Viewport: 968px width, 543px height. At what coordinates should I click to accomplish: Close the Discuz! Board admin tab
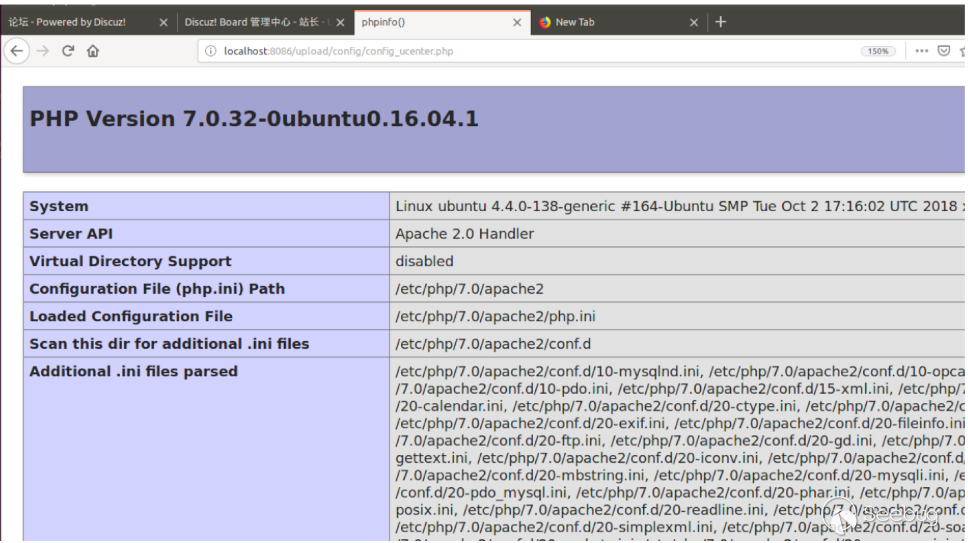(340, 22)
